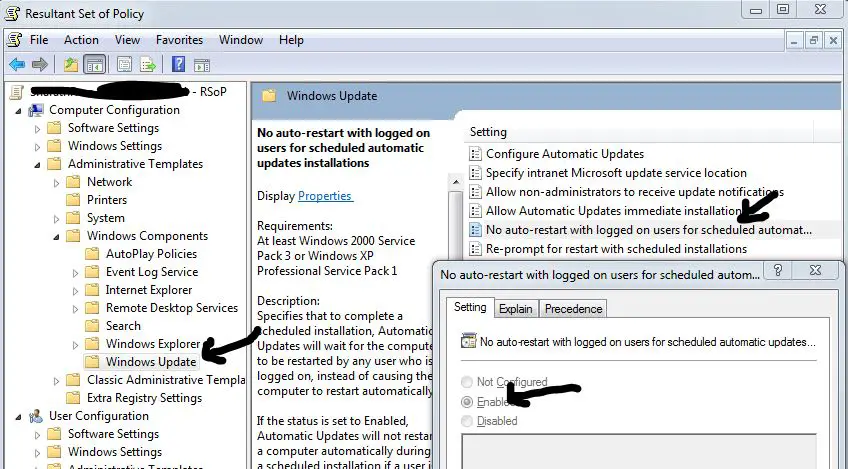848x469 pixels.
Task: Click the Up one level folder icon
Action: (71, 65)
